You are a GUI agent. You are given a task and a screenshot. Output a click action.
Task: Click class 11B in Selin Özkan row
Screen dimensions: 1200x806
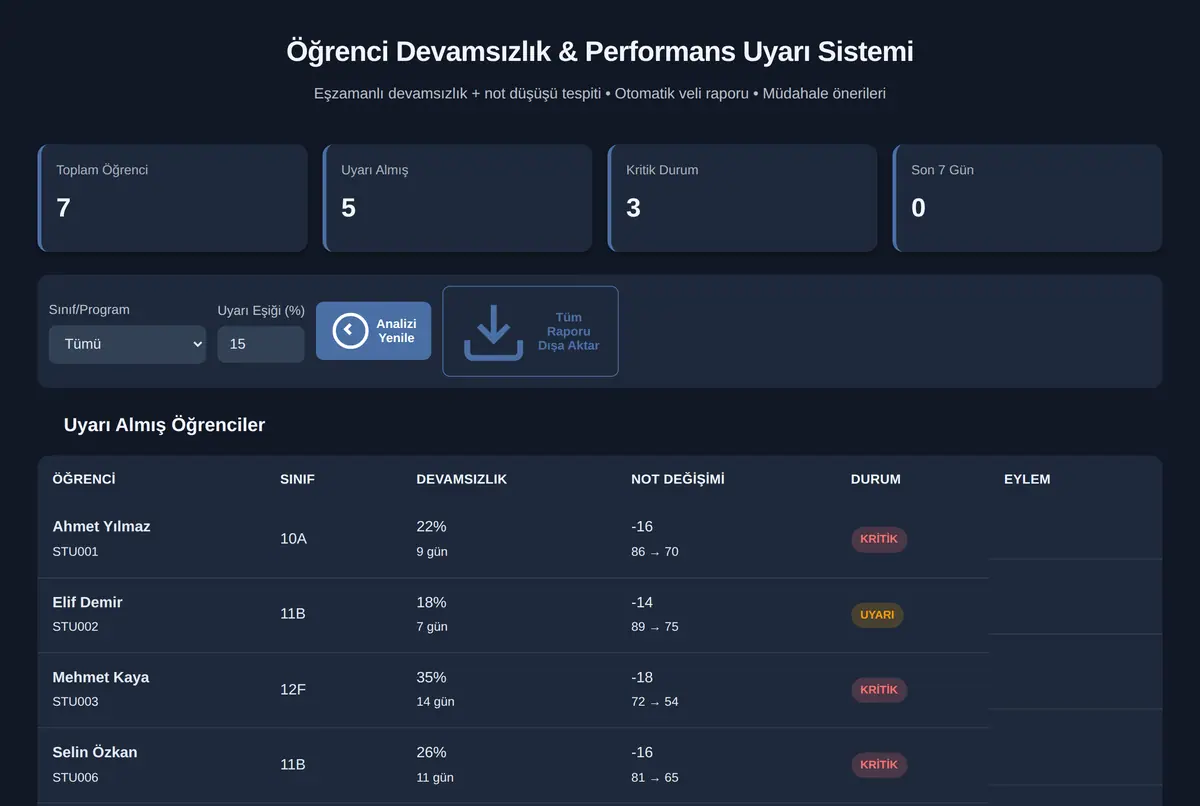tap(292, 764)
